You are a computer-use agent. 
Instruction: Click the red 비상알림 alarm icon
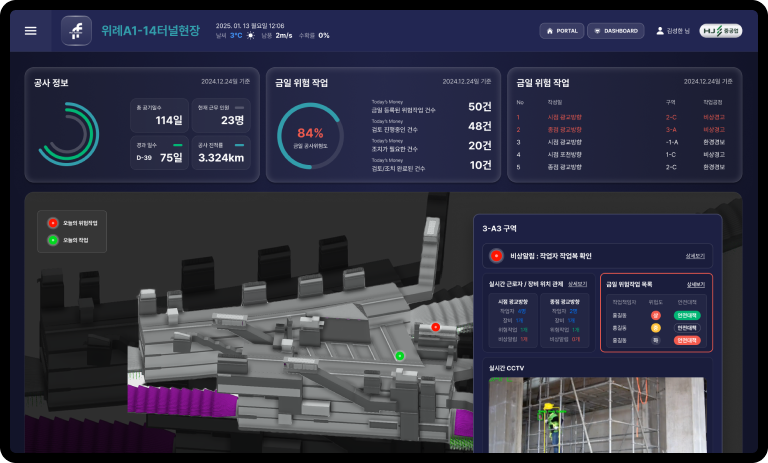click(x=496, y=256)
